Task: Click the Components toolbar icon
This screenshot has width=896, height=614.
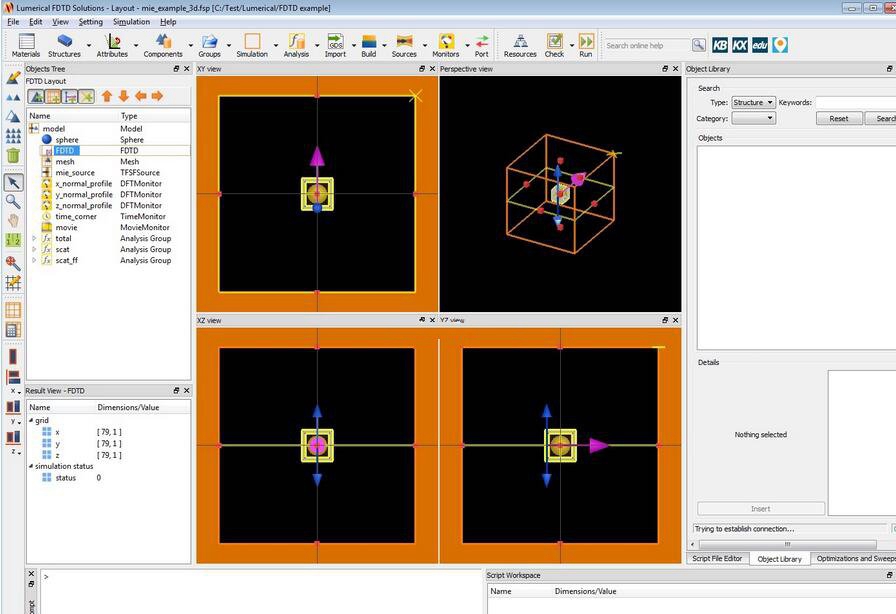Action: click(x=163, y=45)
